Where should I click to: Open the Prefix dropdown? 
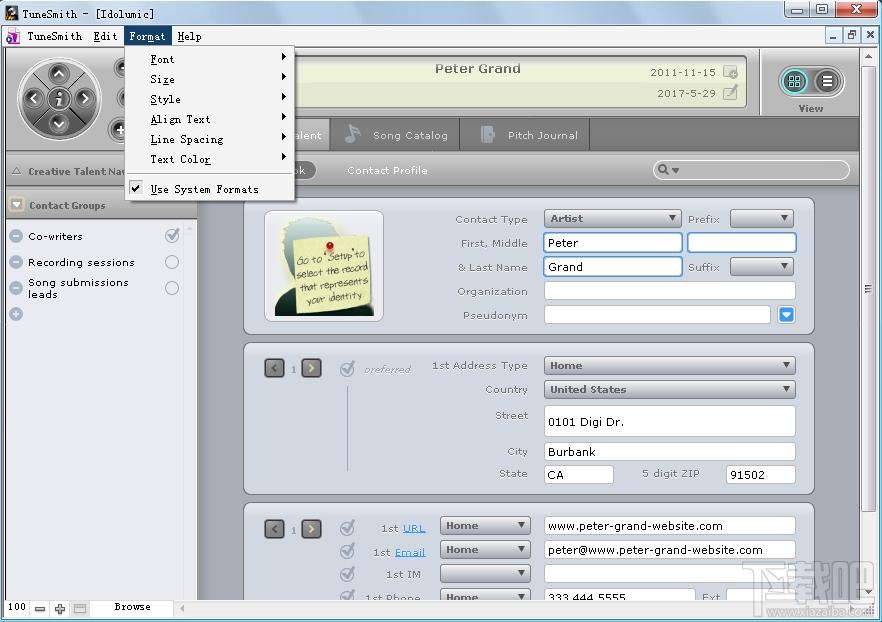click(x=762, y=218)
